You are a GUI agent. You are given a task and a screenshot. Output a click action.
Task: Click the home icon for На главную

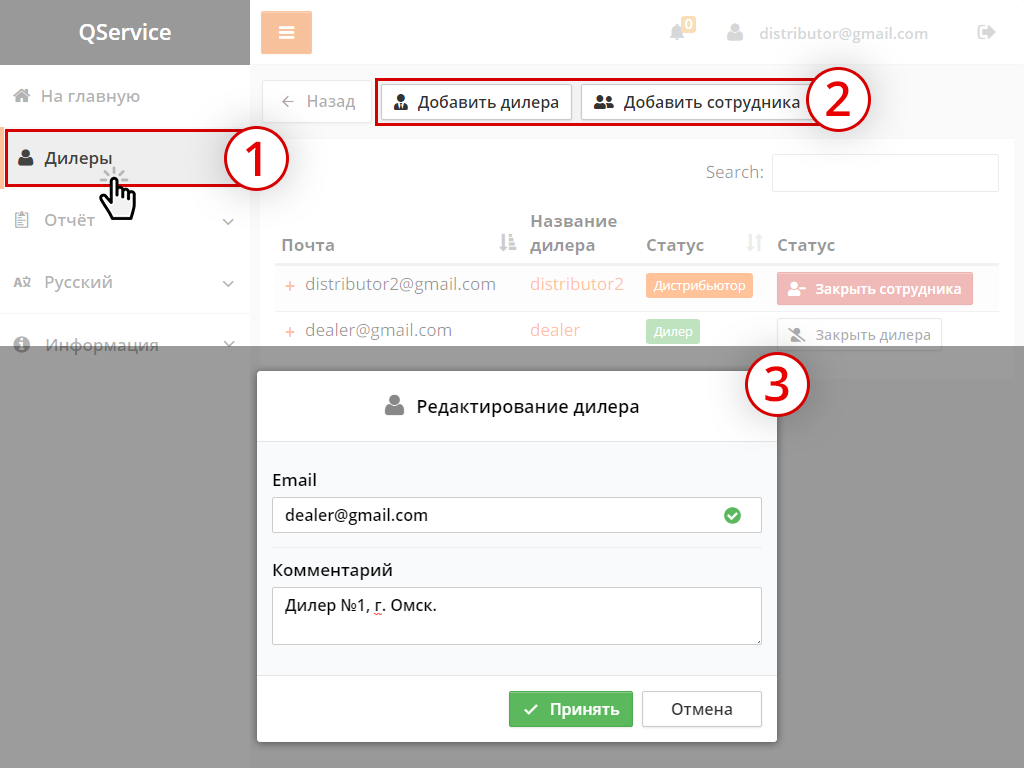(22, 96)
